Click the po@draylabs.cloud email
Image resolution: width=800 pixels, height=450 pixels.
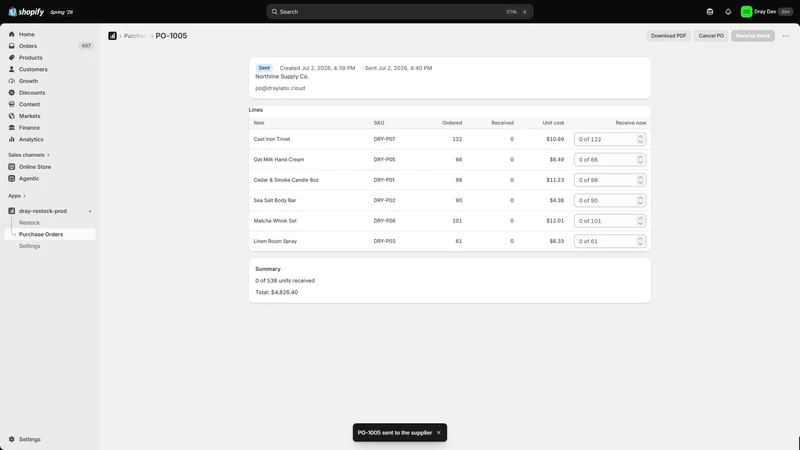click(280, 88)
